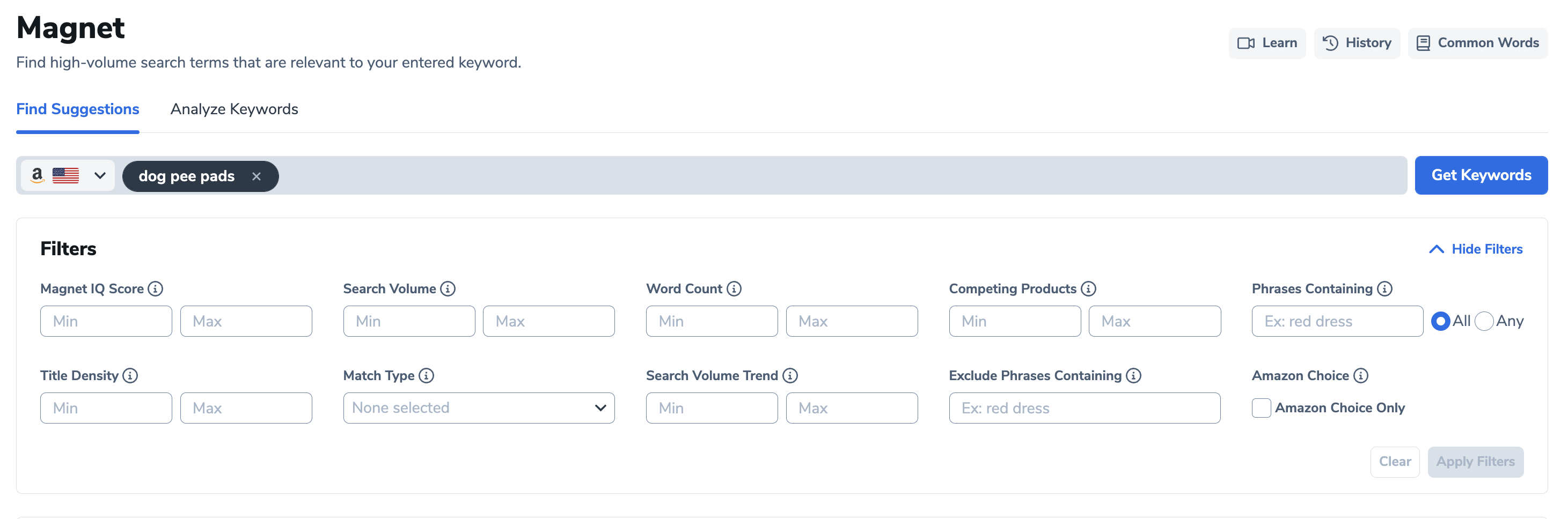Switch to Find Suggestions tab
This screenshot has width=1568, height=519.
[77, 109]
